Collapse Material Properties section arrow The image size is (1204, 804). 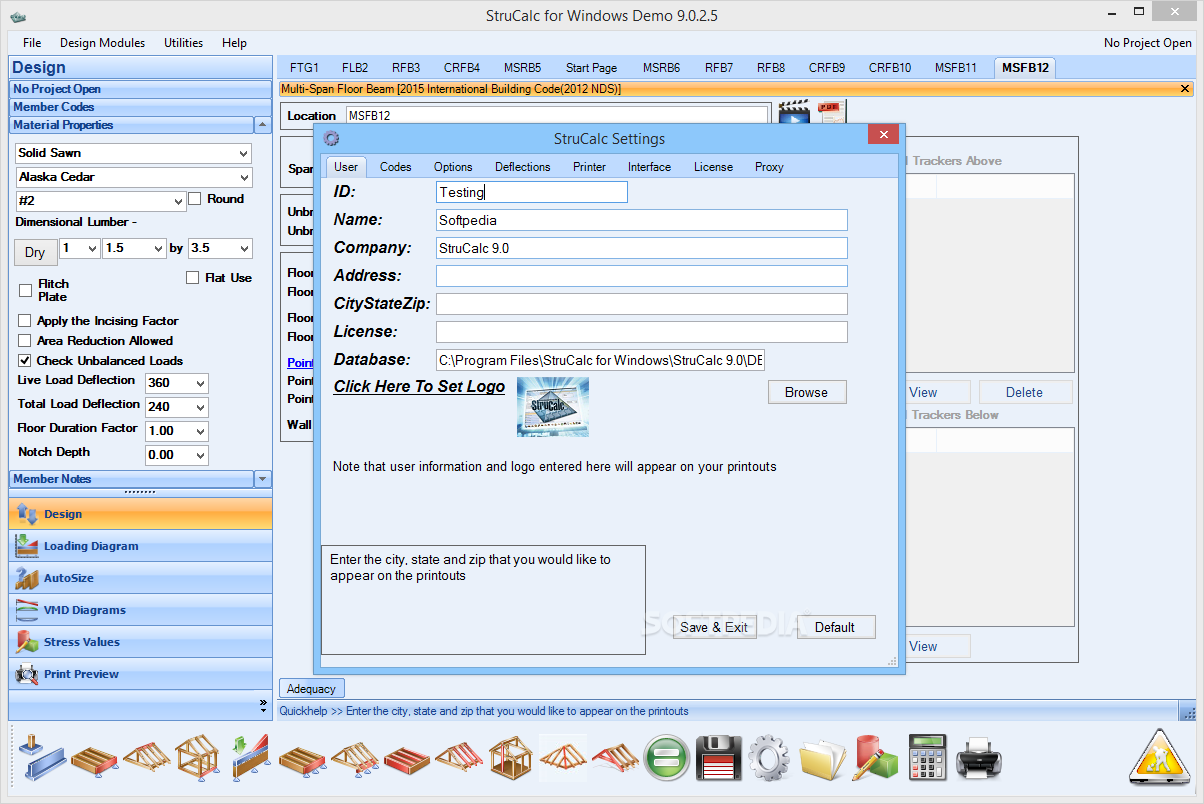click(x=263, y=125)
